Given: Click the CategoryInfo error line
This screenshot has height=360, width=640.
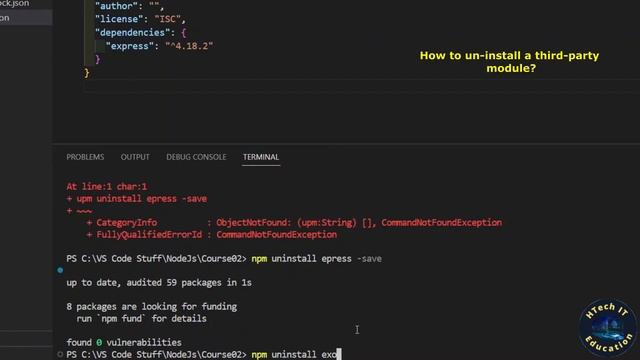Looking at the screenshot, I should tap(294, 222).
